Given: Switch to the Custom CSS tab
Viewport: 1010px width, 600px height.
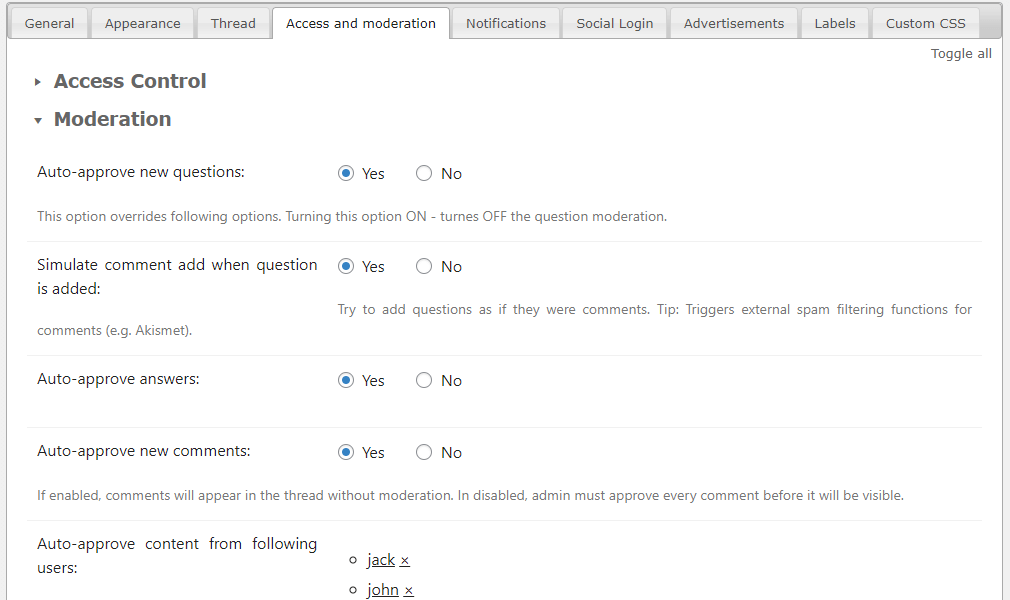Looking at the screenshot, I should 925,23.
